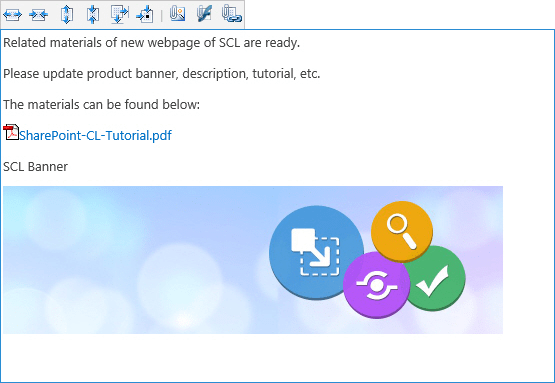Click the attach image paperclip icon
Viewport: 555px width, 383px height.
tap(177, 13)
